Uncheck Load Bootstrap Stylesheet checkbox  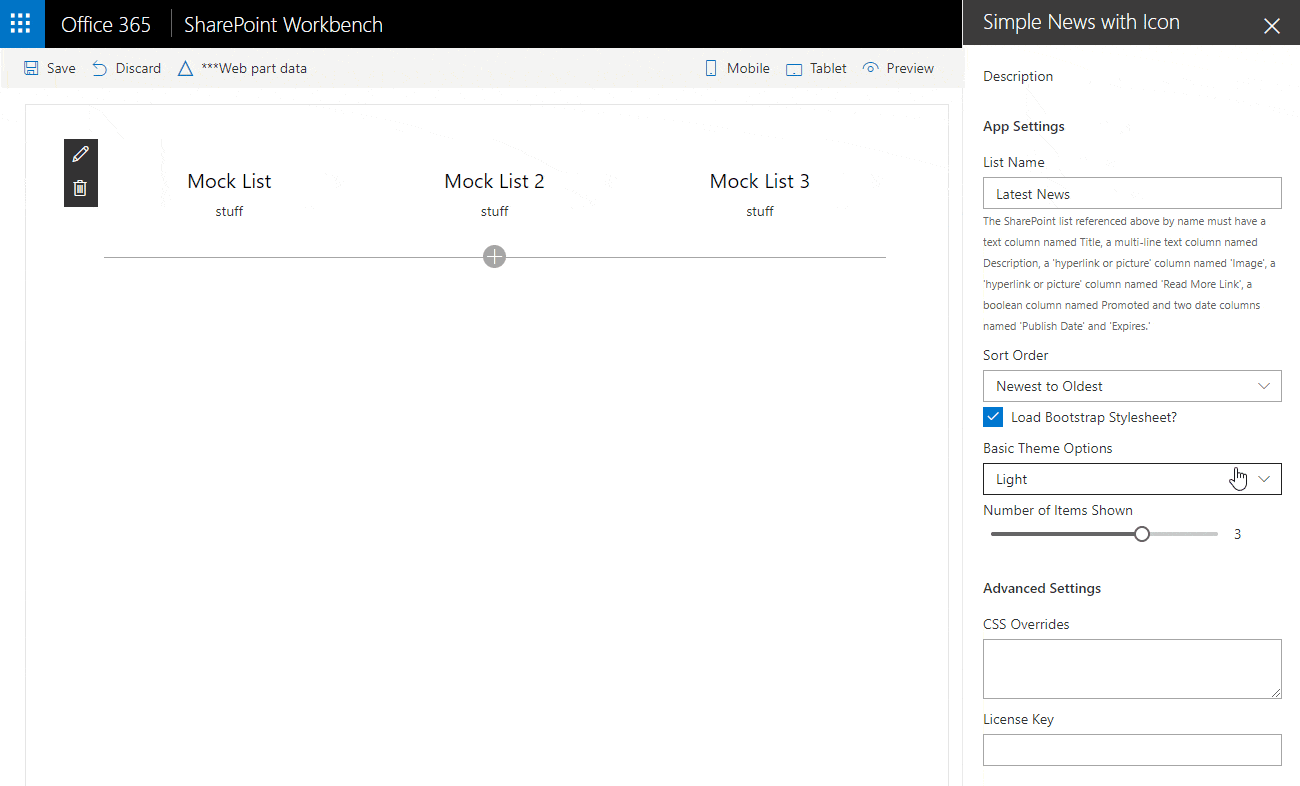(993, 417)
